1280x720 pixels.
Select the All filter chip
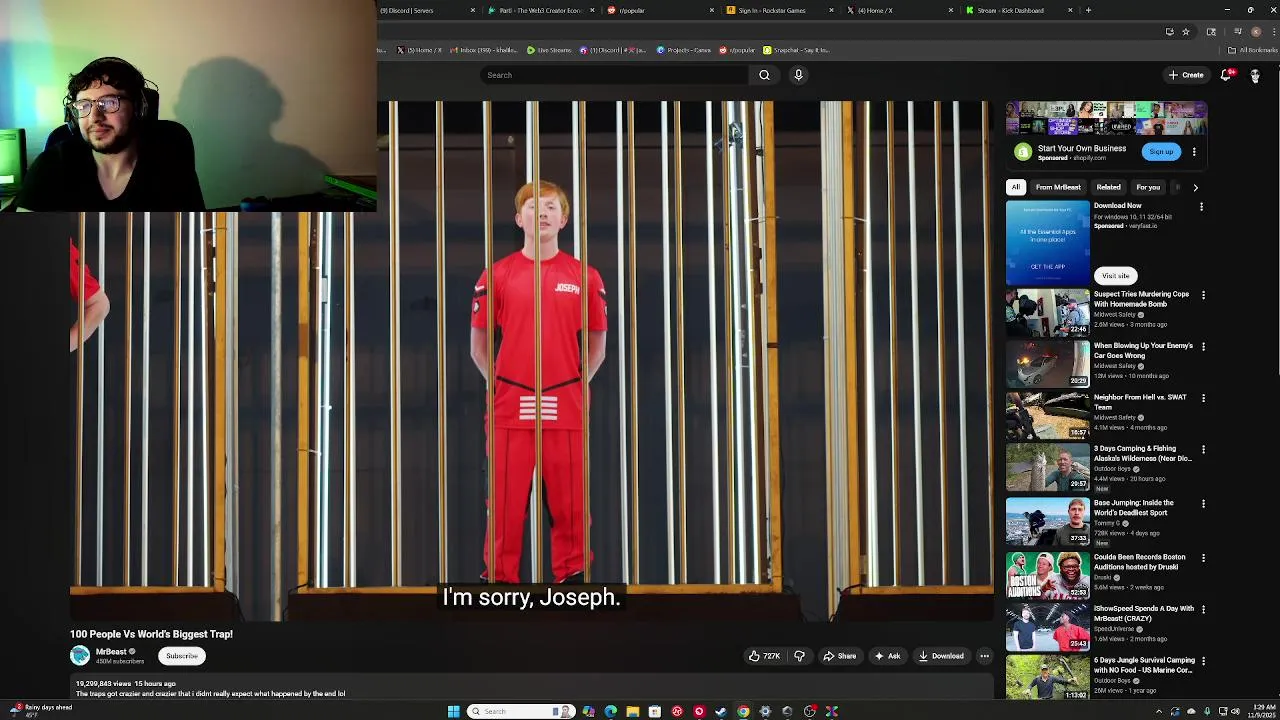[x=1015, y=187]
